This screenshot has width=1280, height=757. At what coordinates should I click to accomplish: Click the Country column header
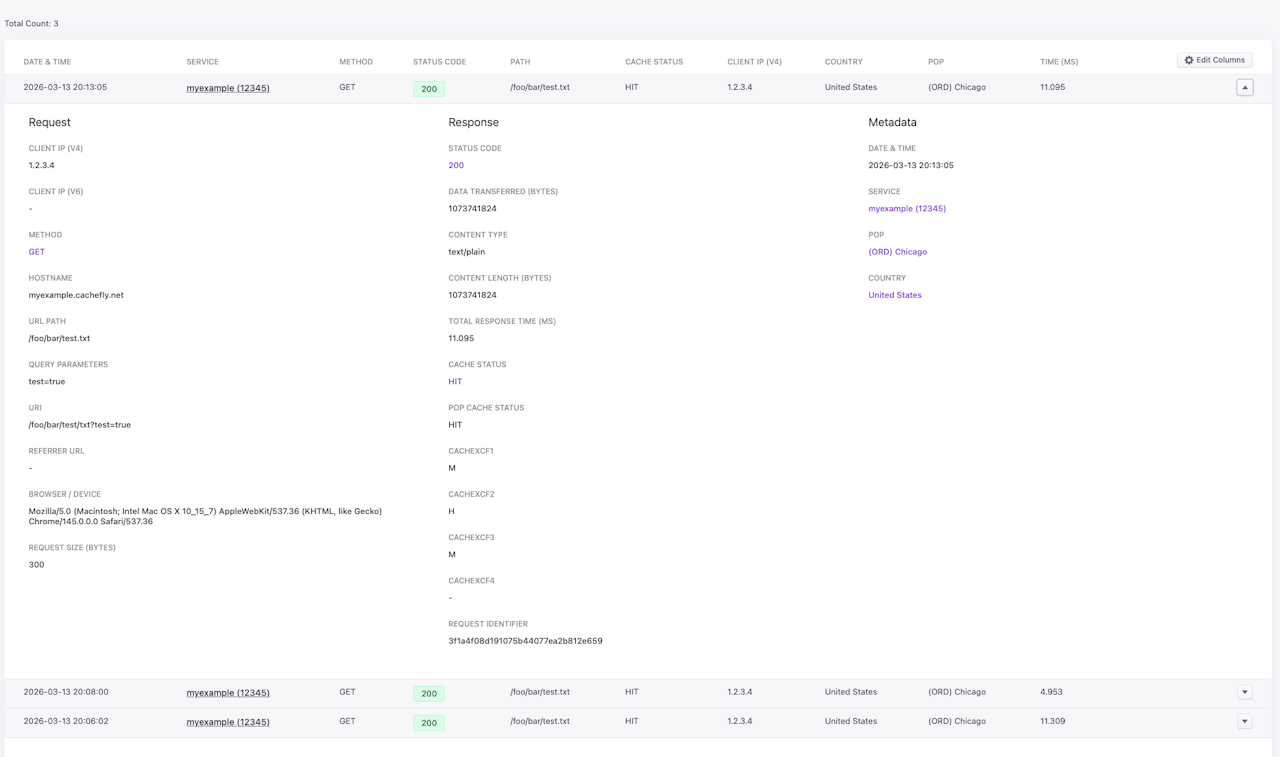[x=843, y=62]
